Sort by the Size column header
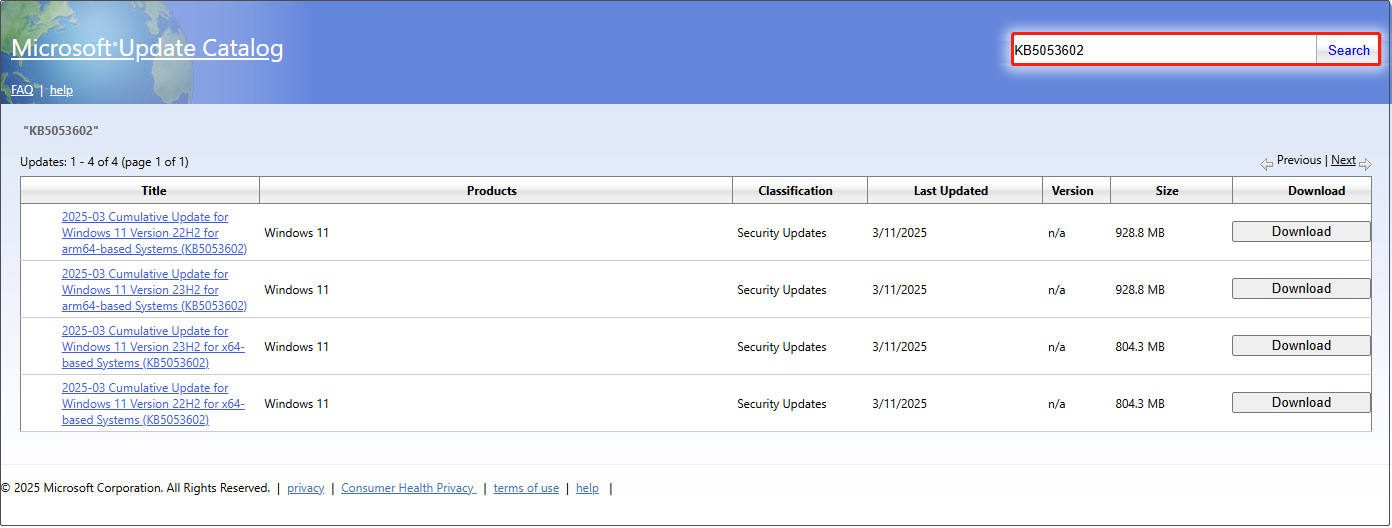The height and width of the screenshot is (528, 1392). pos(1171,190)
